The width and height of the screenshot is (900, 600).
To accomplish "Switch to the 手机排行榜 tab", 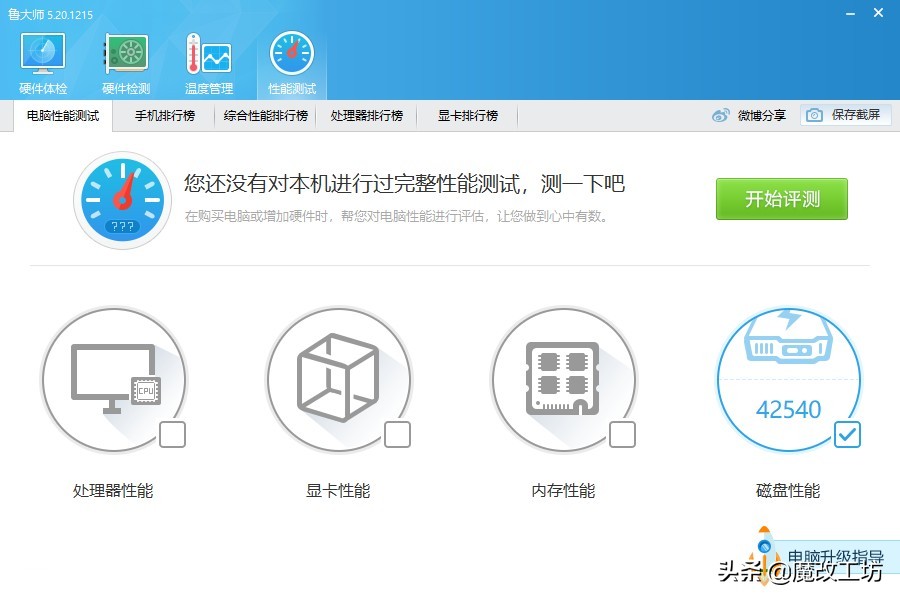I will pos(165,116).
